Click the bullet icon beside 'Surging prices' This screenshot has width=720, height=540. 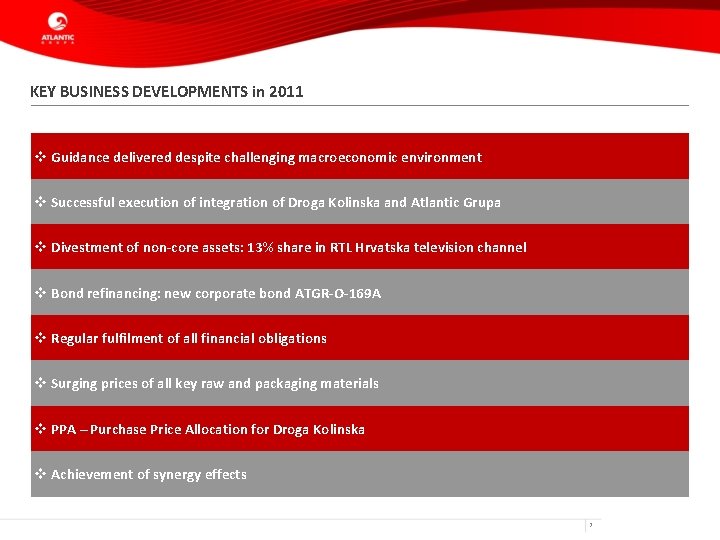(x=40, y=382)
